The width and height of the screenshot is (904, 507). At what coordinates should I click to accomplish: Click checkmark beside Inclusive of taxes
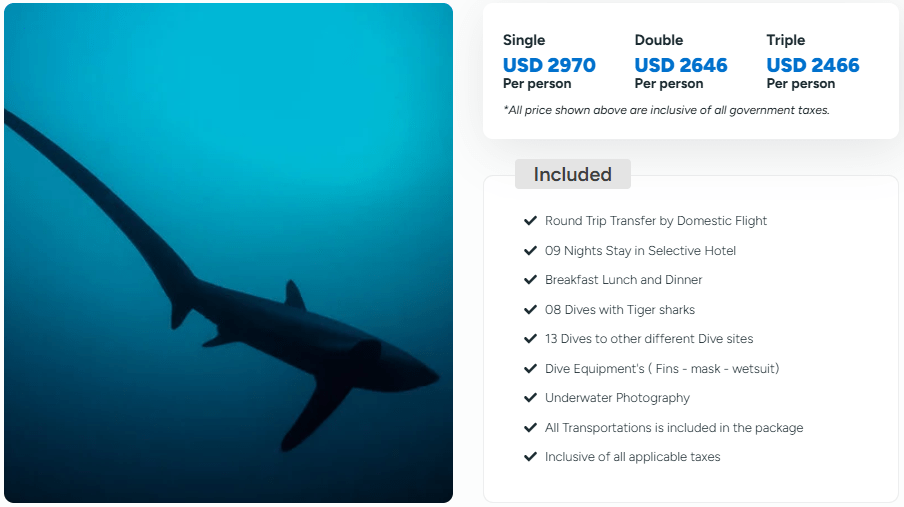tap(530, 457)
